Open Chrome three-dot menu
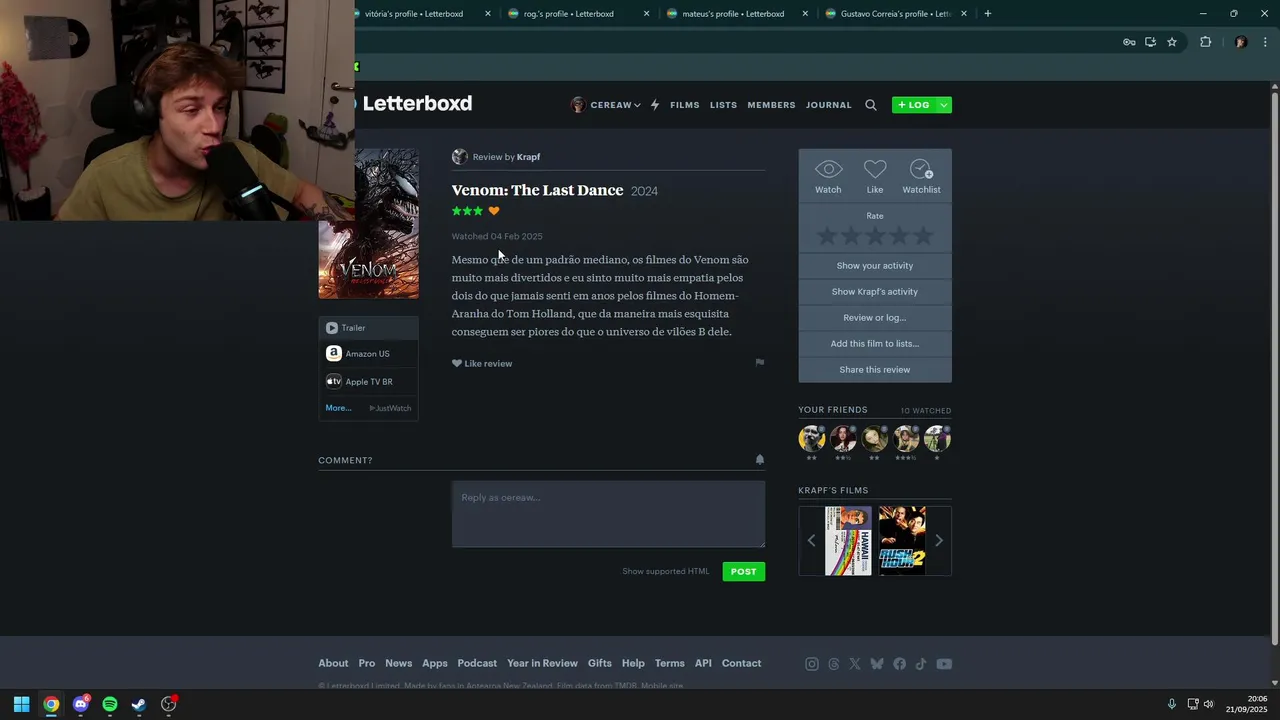This screenshot has height=720, width=1280. 1265,42
